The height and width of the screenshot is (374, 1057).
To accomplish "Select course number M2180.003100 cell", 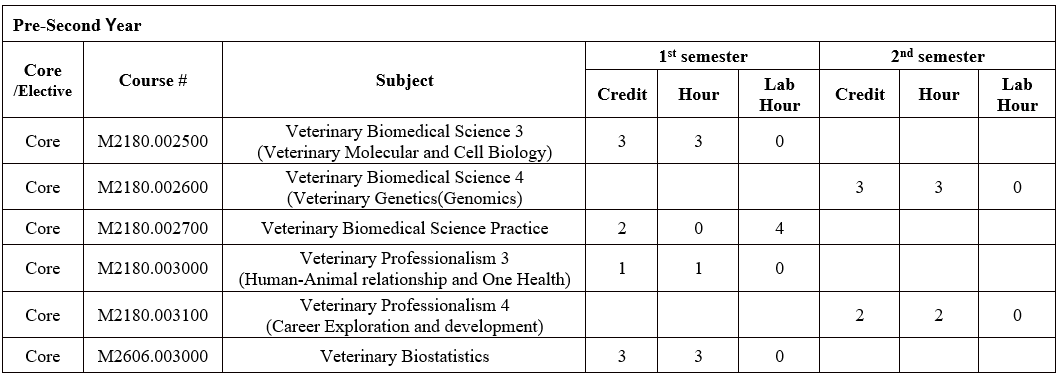I will [153, 315].
